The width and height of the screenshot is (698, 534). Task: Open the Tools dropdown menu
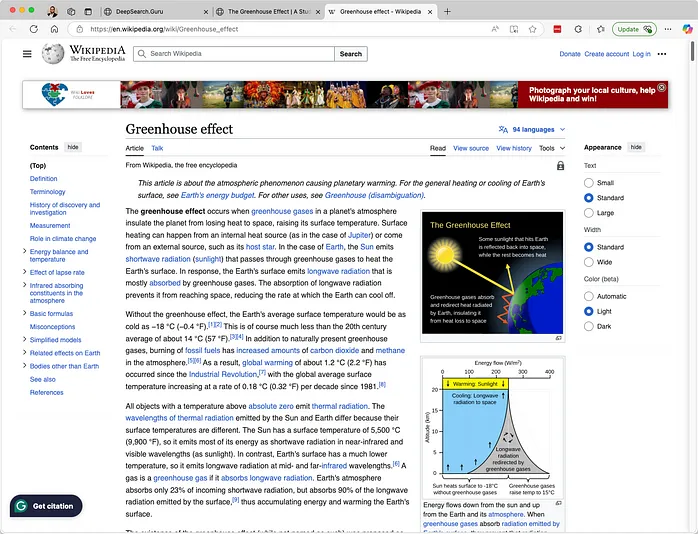[x=549, y=148]
